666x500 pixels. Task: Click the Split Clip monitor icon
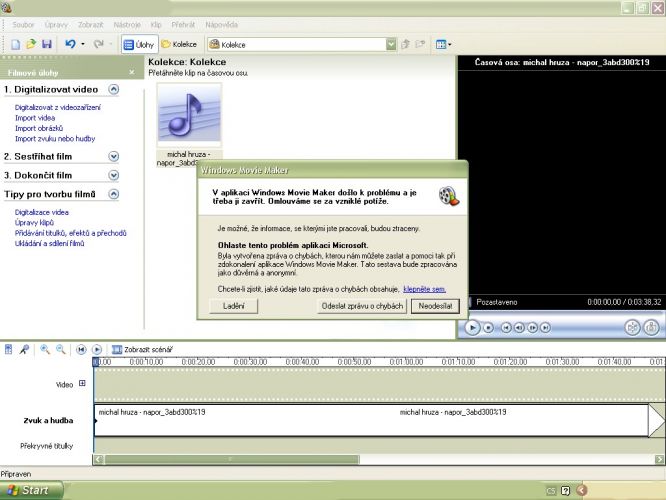(x=632, y=327)
